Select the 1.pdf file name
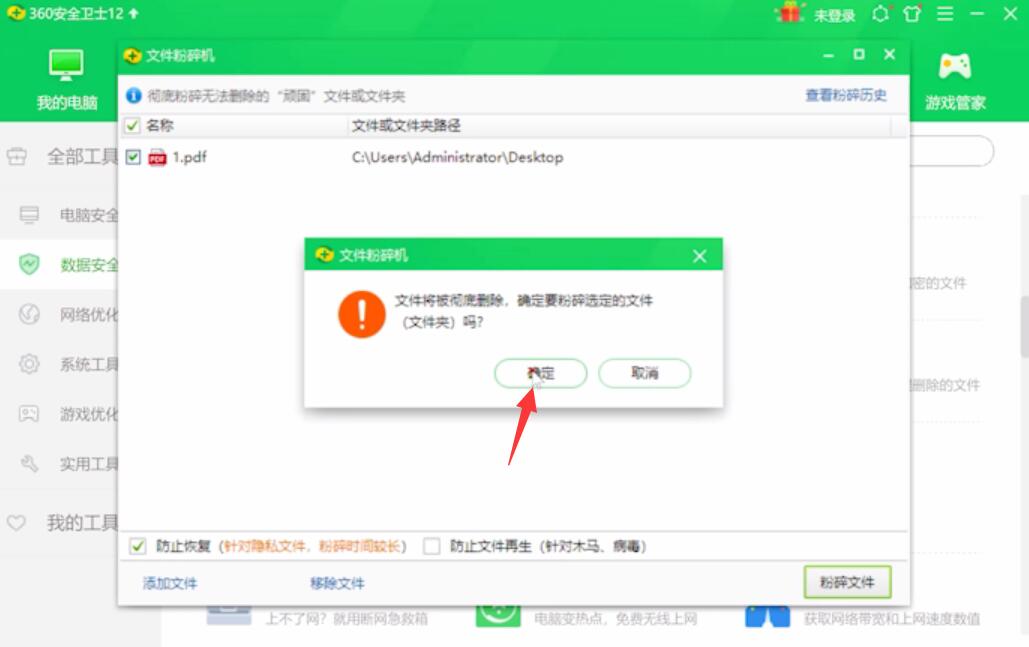Viewport: 1029px width, 647px height. (x=189, y=157)
